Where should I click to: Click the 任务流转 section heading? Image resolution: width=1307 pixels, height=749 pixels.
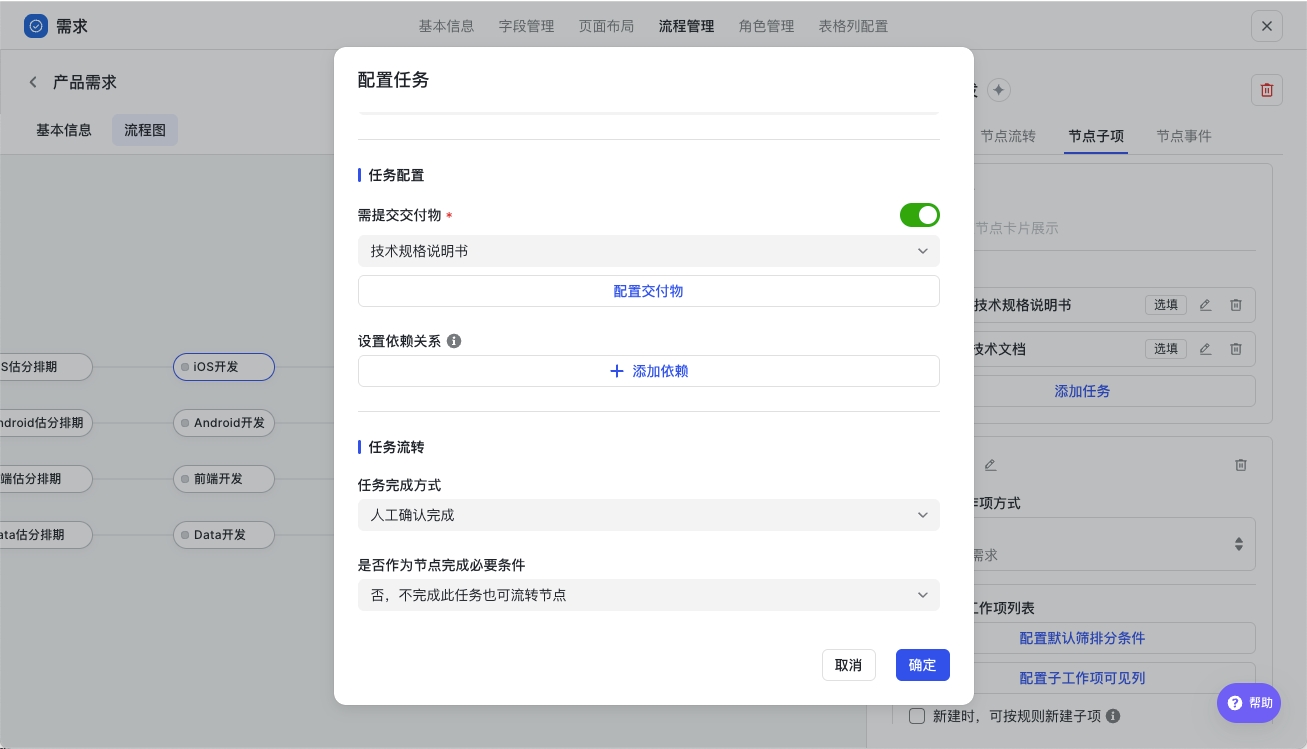[396, 447]
